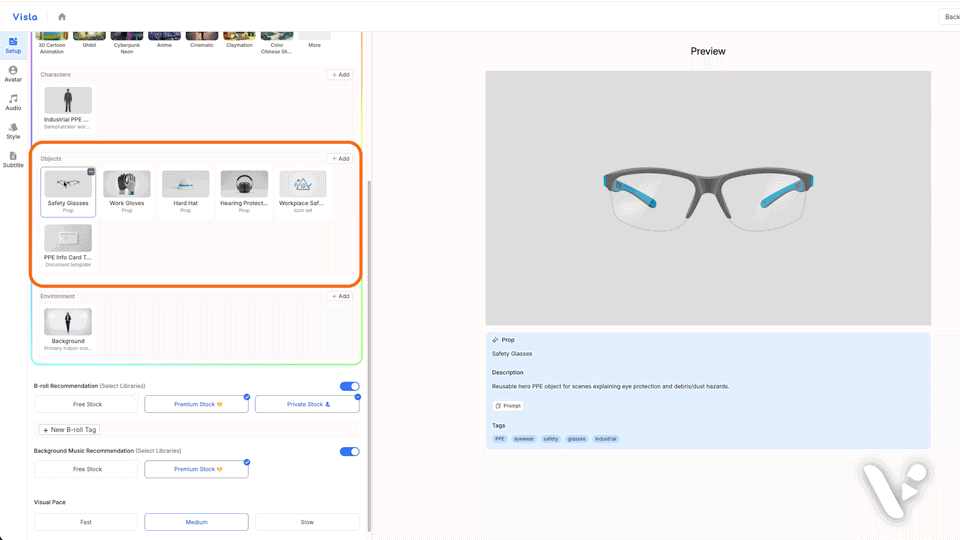This screenshot has height=540, width=960.
Task: Copy prompt using the Prompt button
Action: pyautogui.click(x=508, y=406)
